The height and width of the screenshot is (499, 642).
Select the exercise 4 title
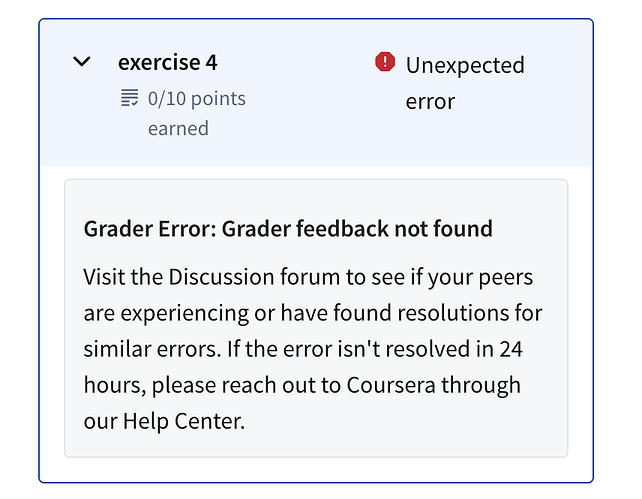167,62
